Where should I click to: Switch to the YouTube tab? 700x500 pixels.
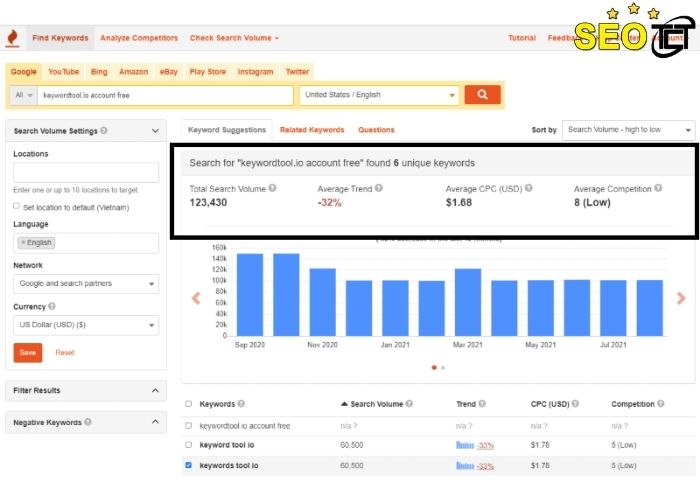click(63, 71)
